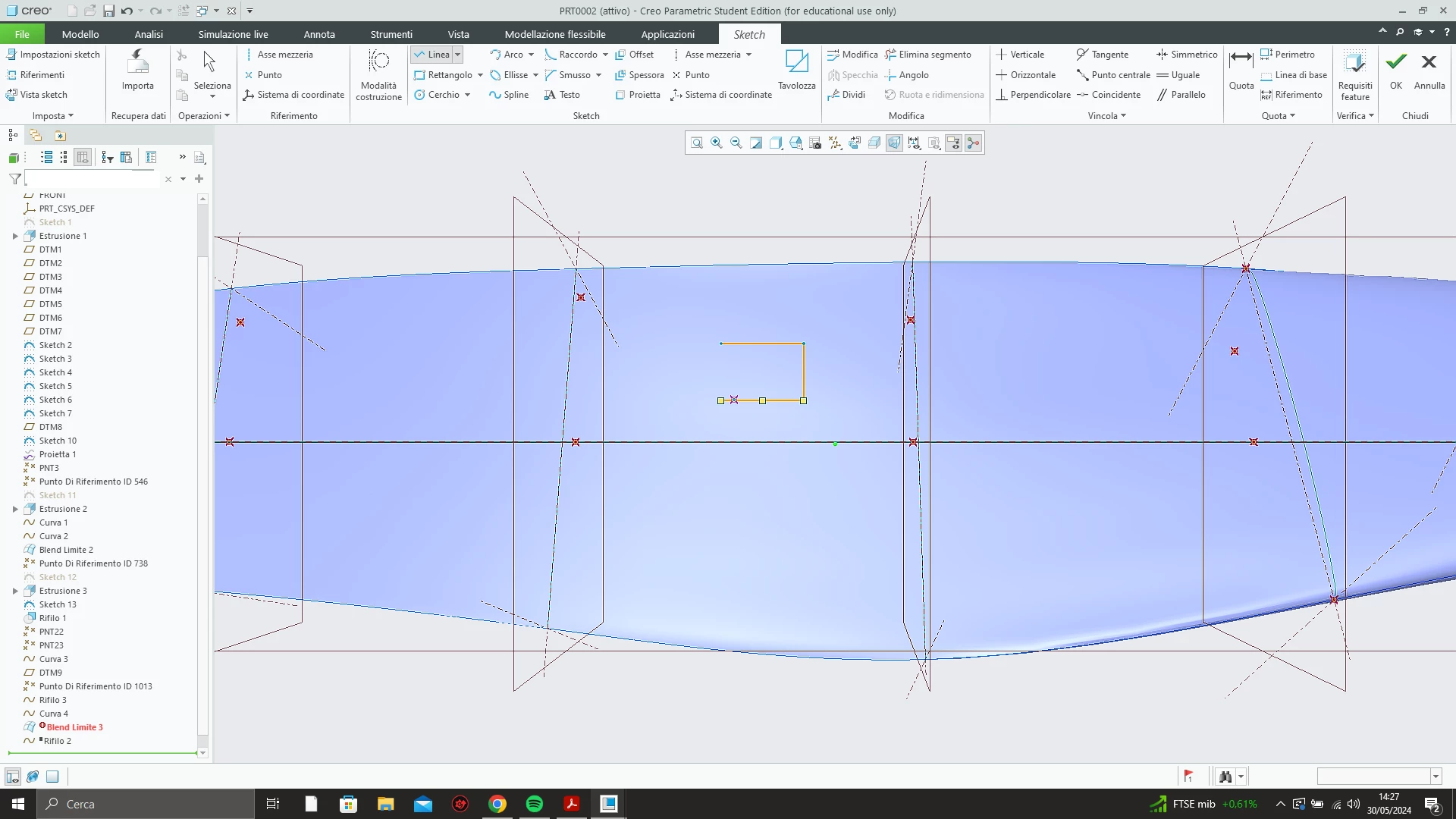Screen dimensions: 1456x819
Task: Click the refit zoom icon in the view toolbar
Action: [x=696, y=143]
